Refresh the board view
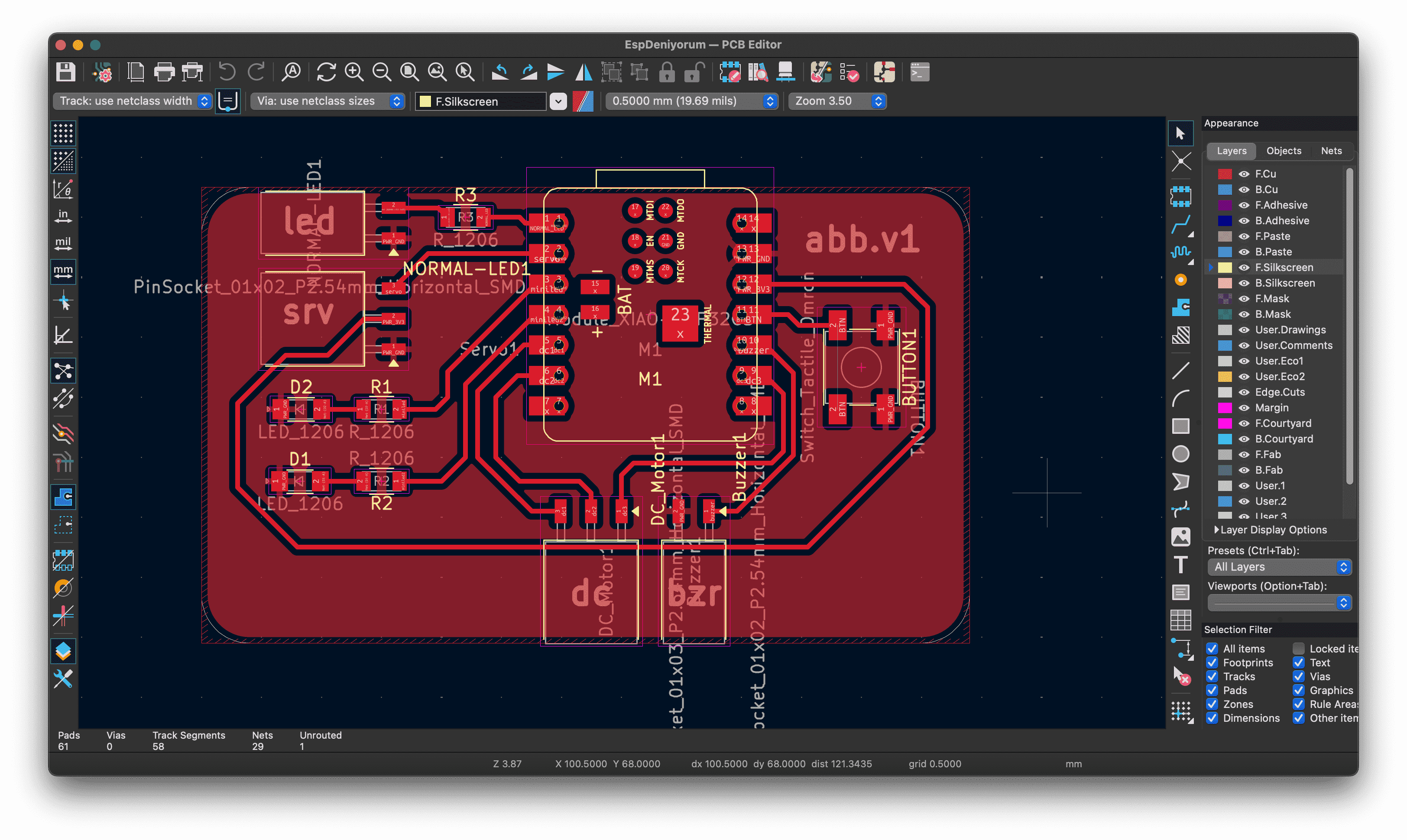 point(326,72)
